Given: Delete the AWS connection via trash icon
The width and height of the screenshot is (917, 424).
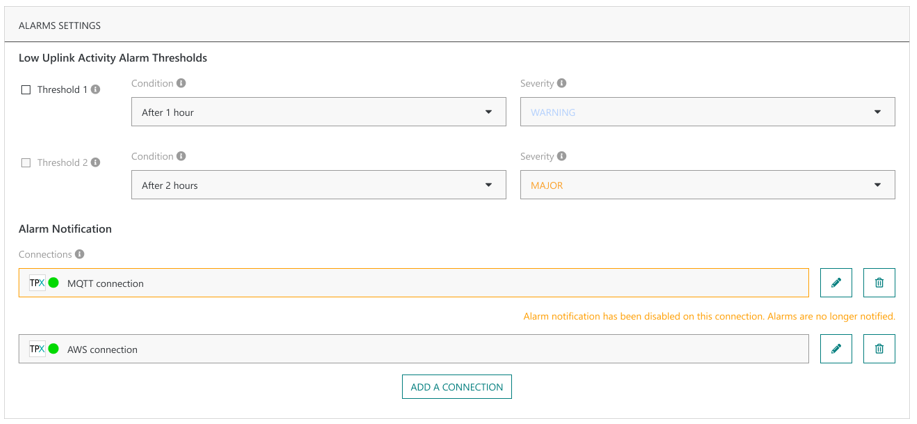Looking at the screenshot, I should (x=879, y=349).
